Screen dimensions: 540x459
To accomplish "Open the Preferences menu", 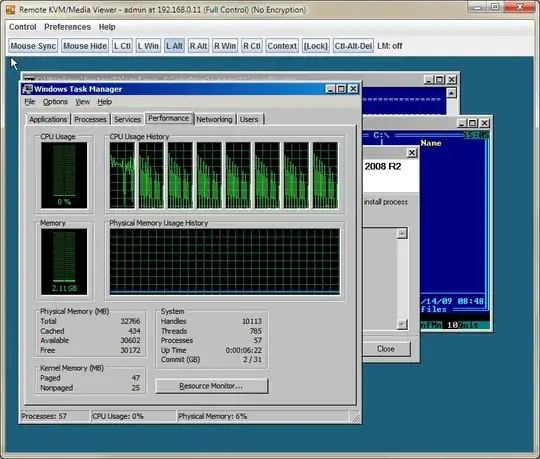I will [x=68, y=27].
